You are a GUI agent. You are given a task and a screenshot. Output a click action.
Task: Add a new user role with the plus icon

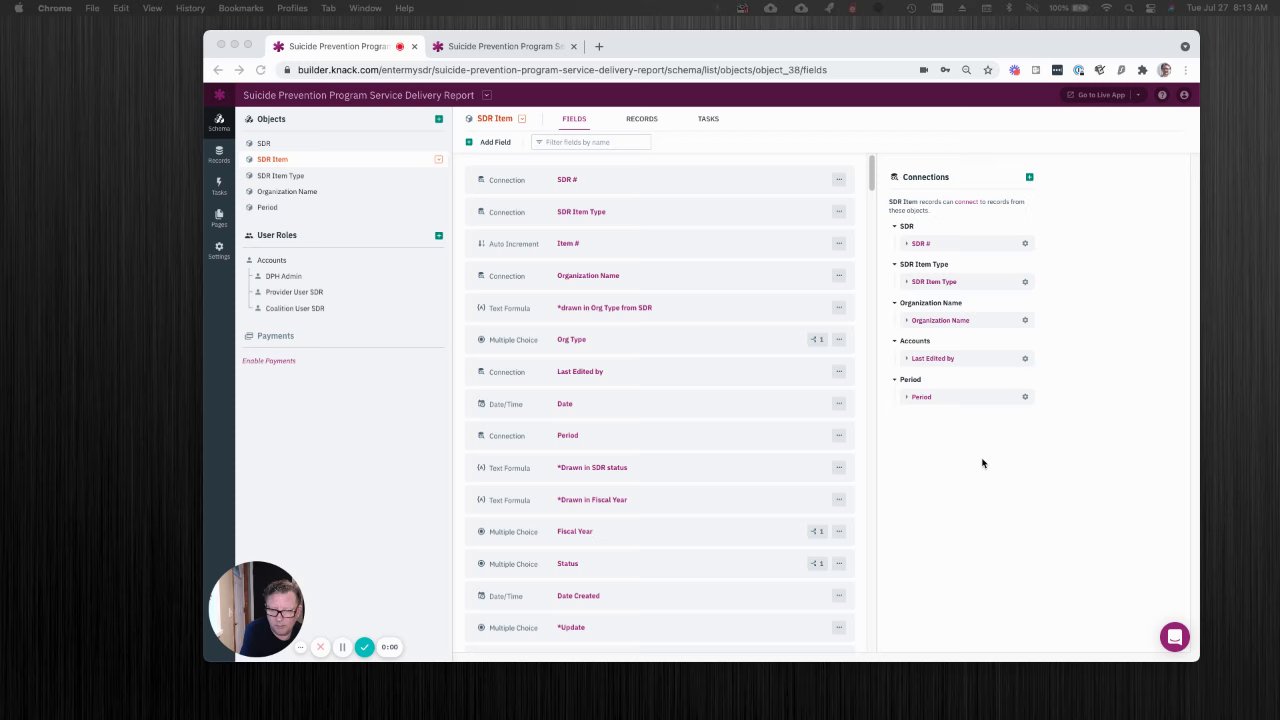point(438,235)
